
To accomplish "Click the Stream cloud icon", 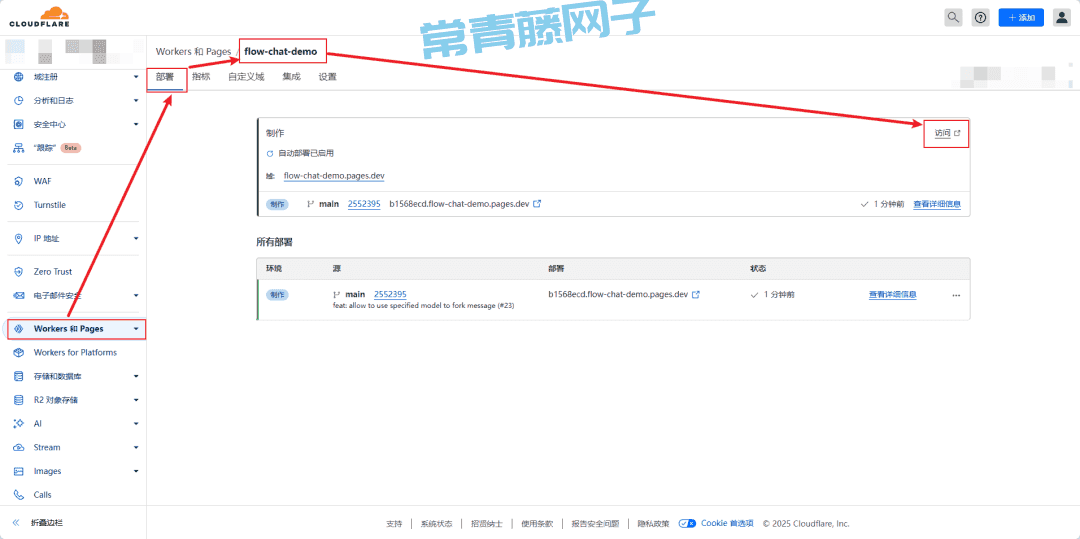I will point(19,447).
